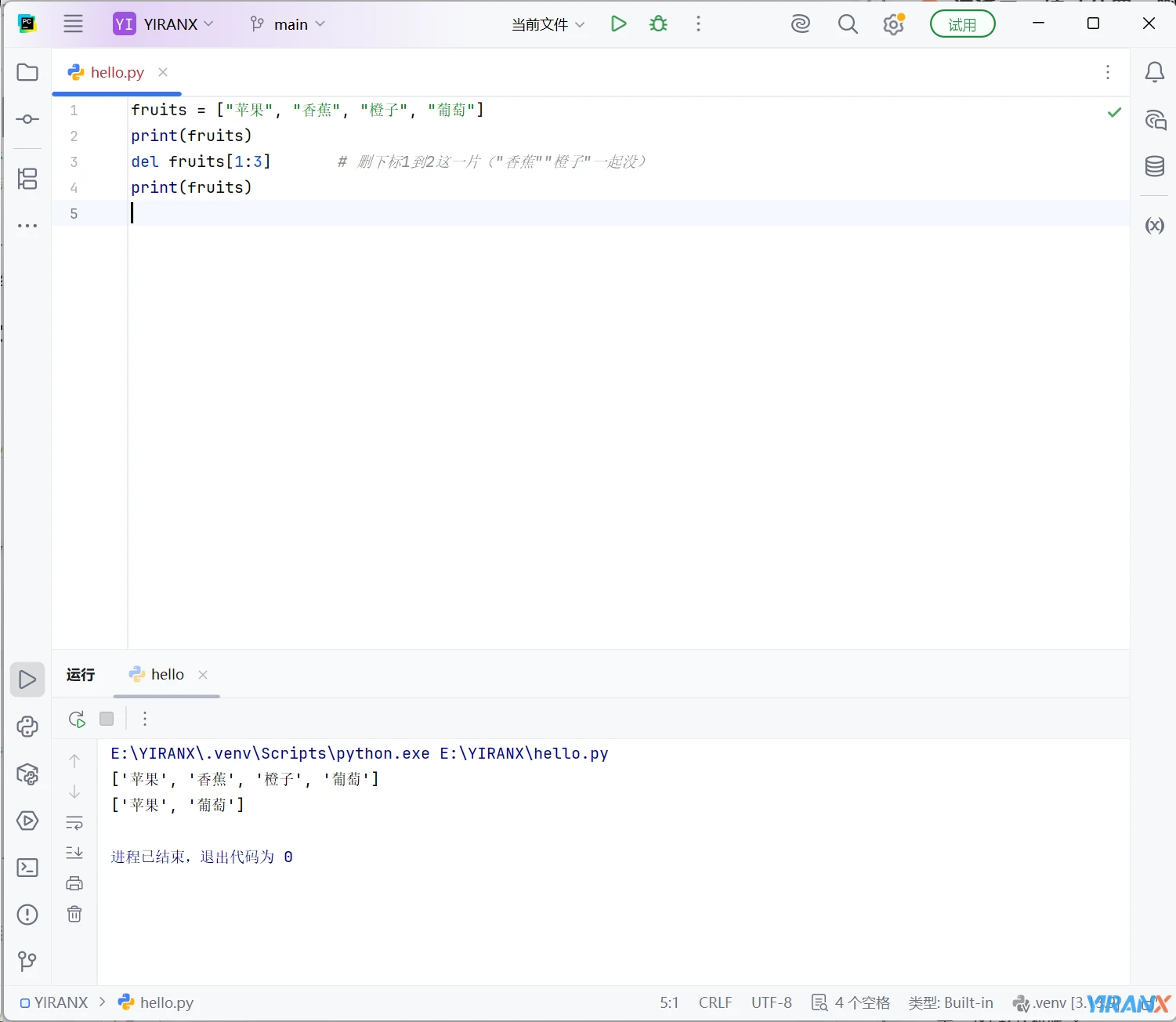Click scroll down arrow in console
Image resolution: width=1176 pixels, height=1022 pixels.
pyautogui.click(x=74, y=792)
